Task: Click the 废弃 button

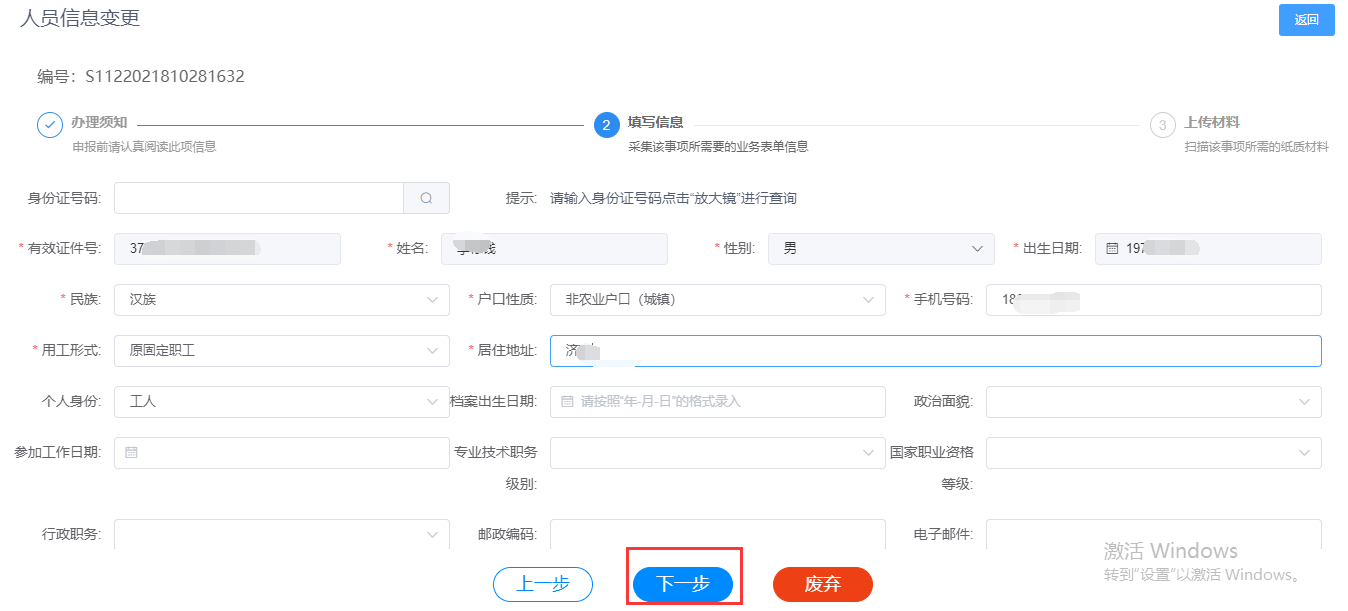Action: coord(823,584)
